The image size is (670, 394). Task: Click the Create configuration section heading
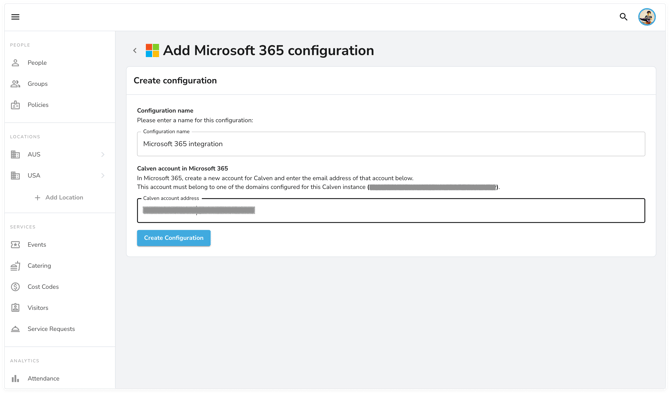coord(175,81)
